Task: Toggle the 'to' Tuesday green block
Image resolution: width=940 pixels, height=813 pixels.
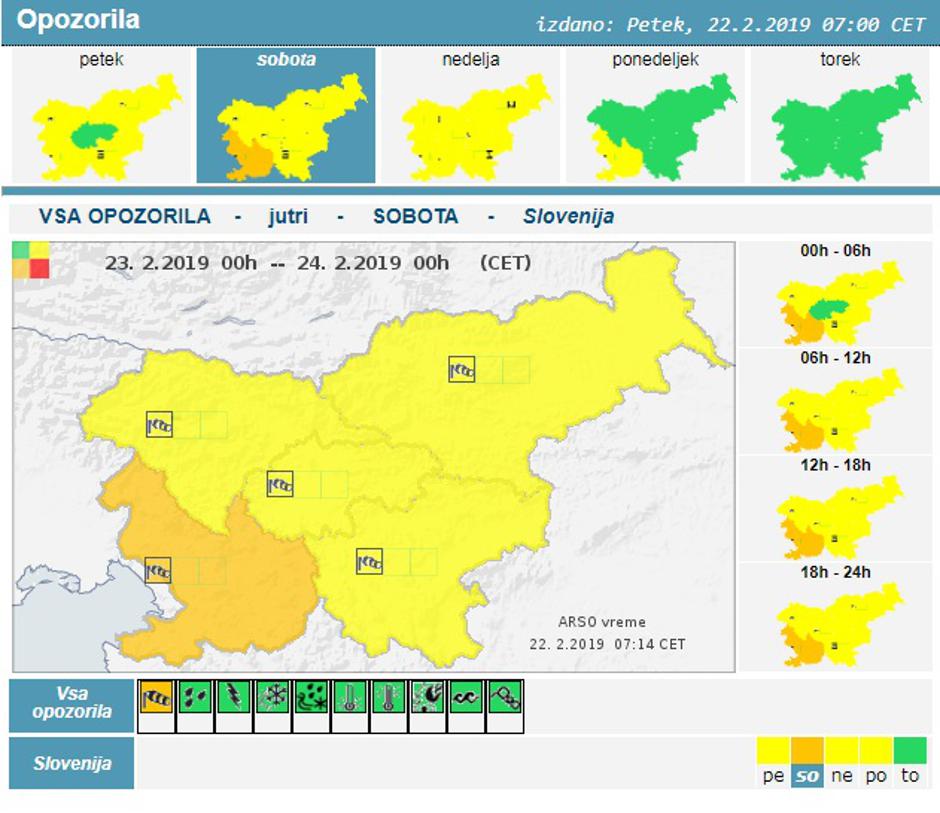Action: [910, 748]
